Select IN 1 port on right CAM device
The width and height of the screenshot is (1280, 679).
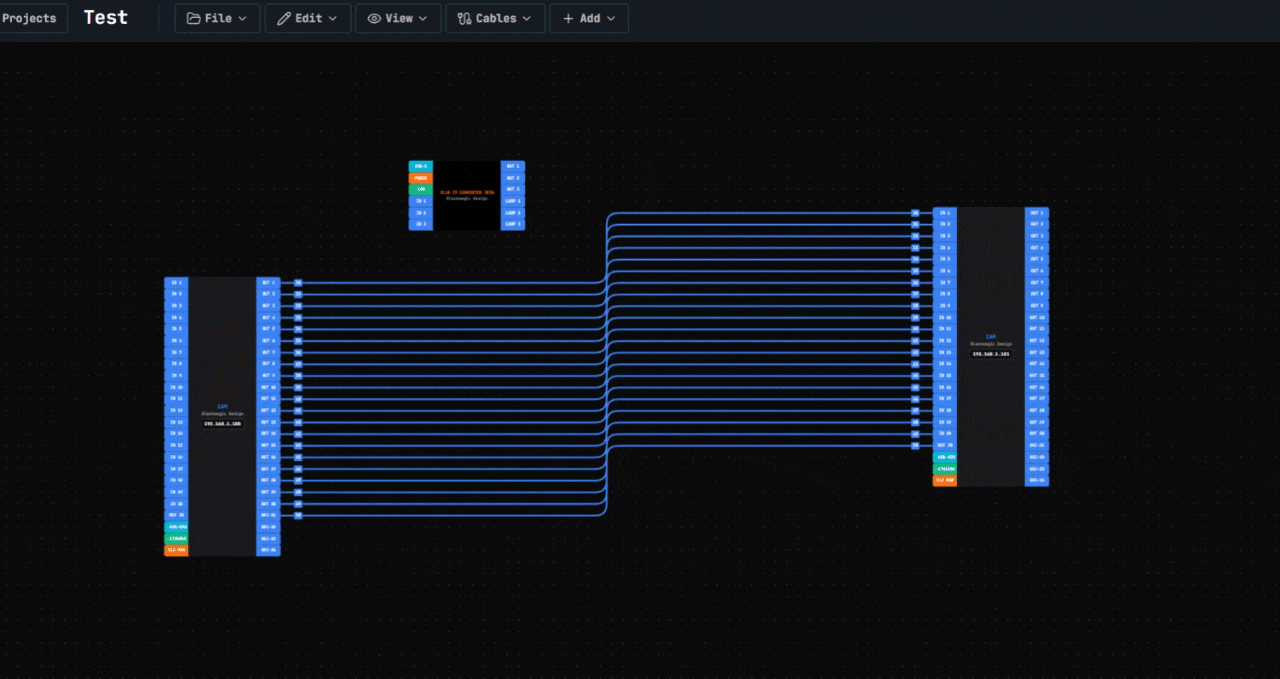point(945,213)
